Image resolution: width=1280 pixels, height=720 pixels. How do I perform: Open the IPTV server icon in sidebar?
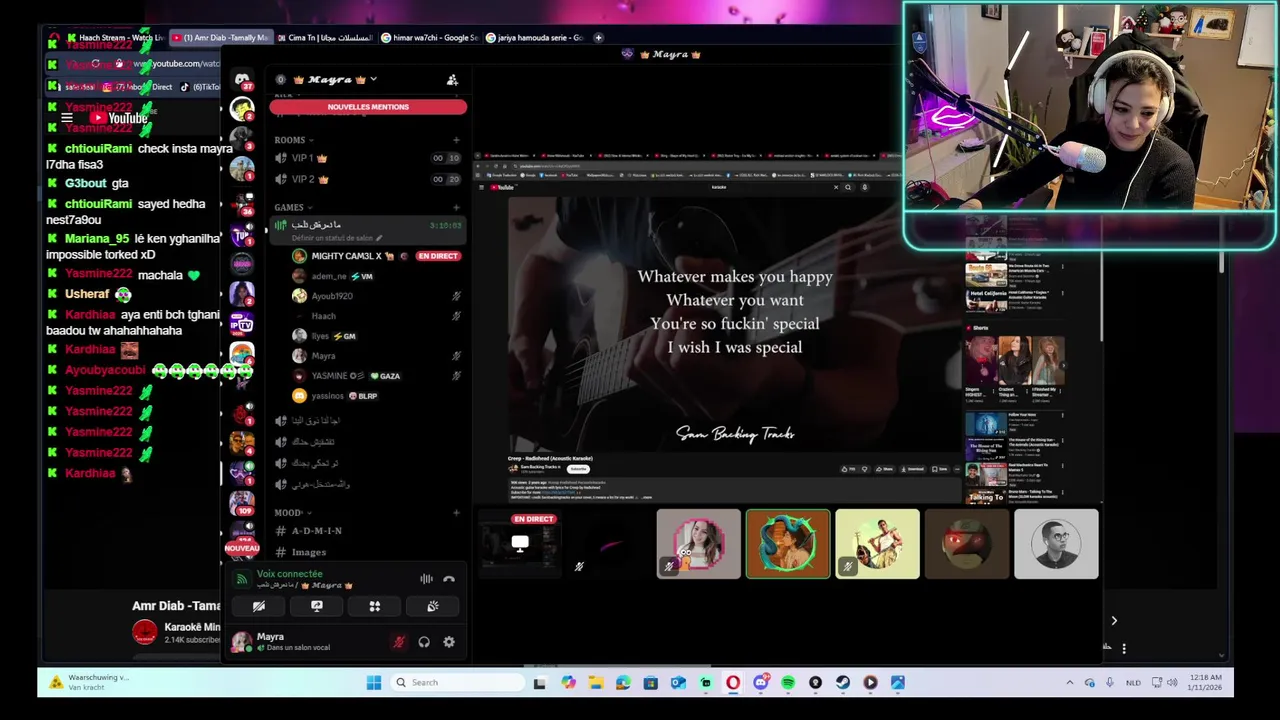click(242, 323)
